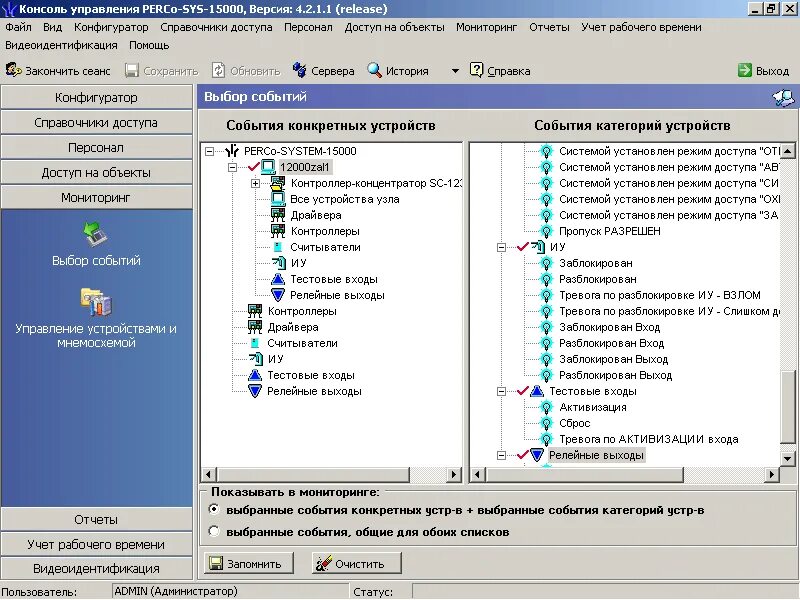Click nested Драйвера icon under 12000zal1
This screenshot has height=600, width=800.
(x=278, y=215)
